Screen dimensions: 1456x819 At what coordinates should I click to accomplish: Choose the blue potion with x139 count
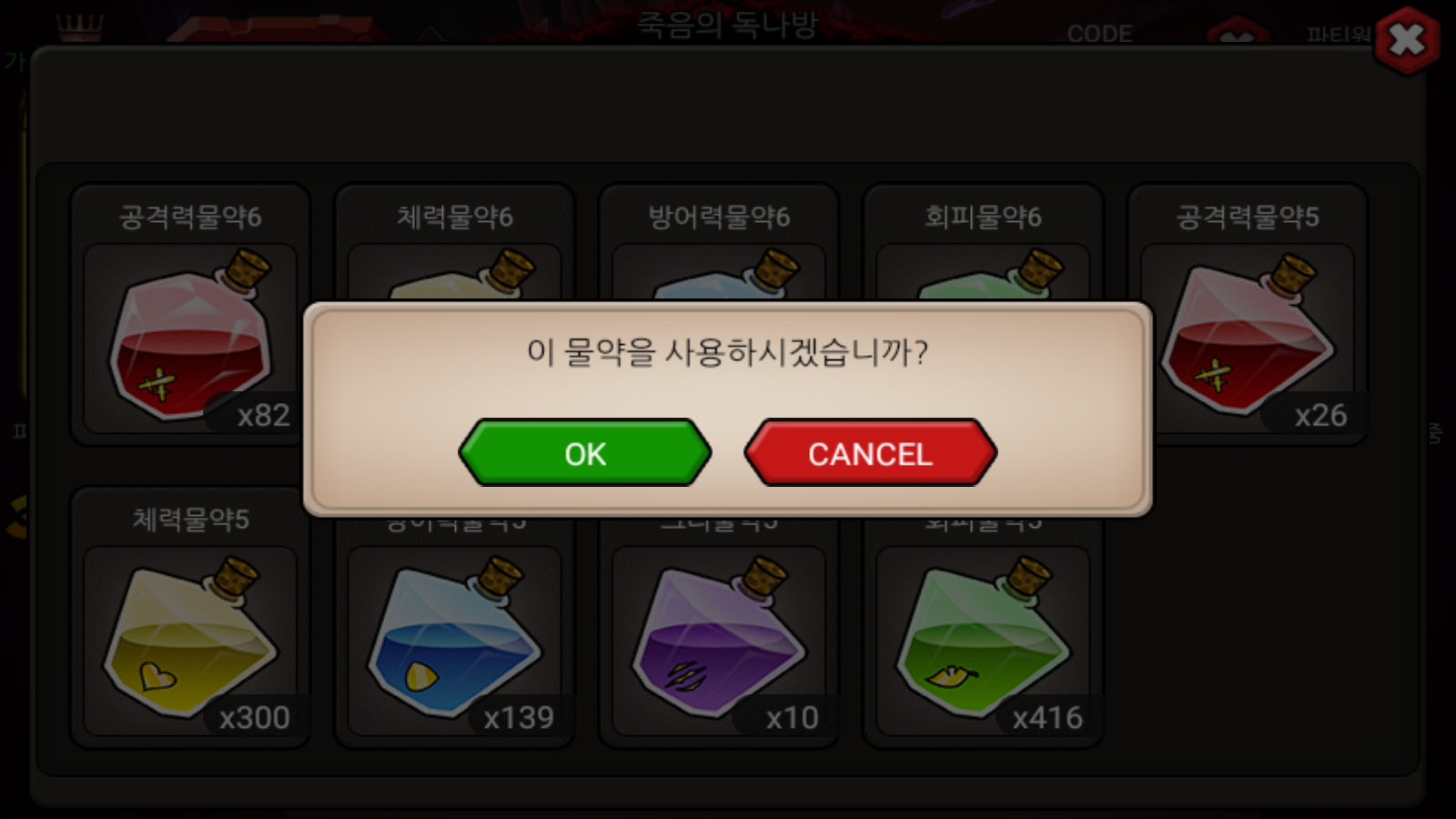[454, 640]
